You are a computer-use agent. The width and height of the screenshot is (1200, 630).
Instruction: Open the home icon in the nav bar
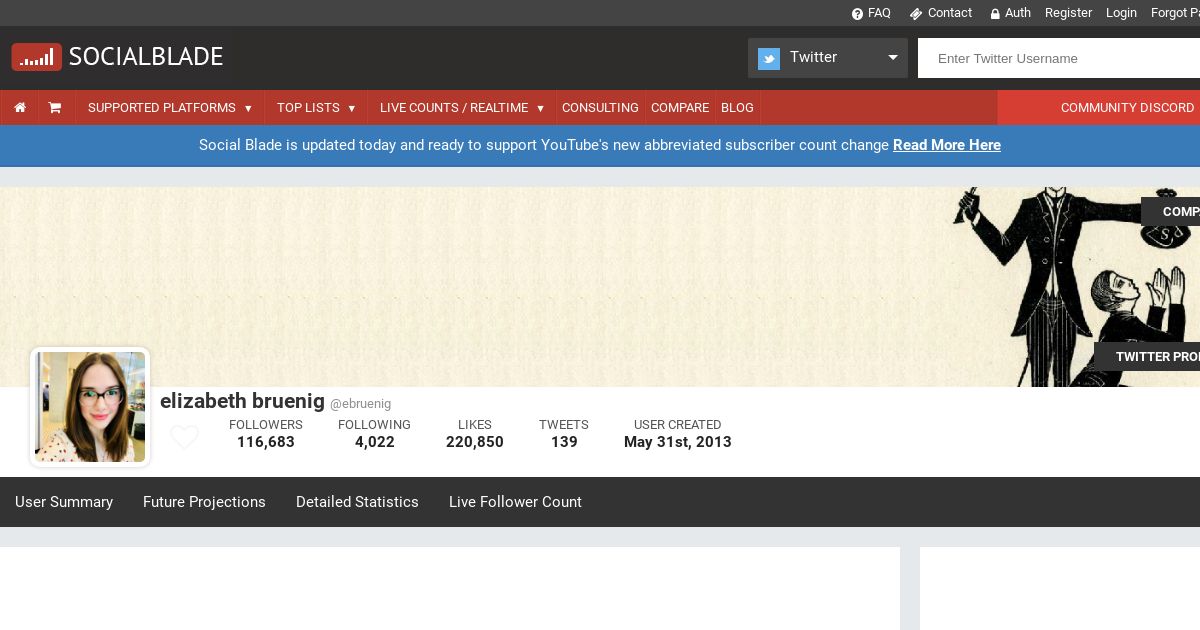coord(20,107)
